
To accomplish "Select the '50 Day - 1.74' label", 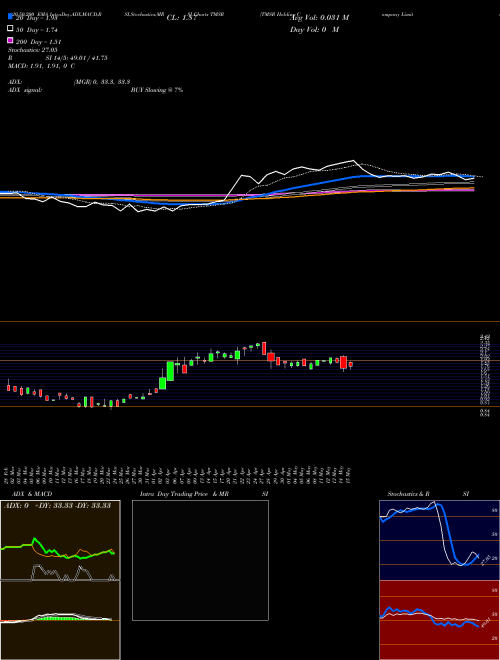I will (37, 30).
